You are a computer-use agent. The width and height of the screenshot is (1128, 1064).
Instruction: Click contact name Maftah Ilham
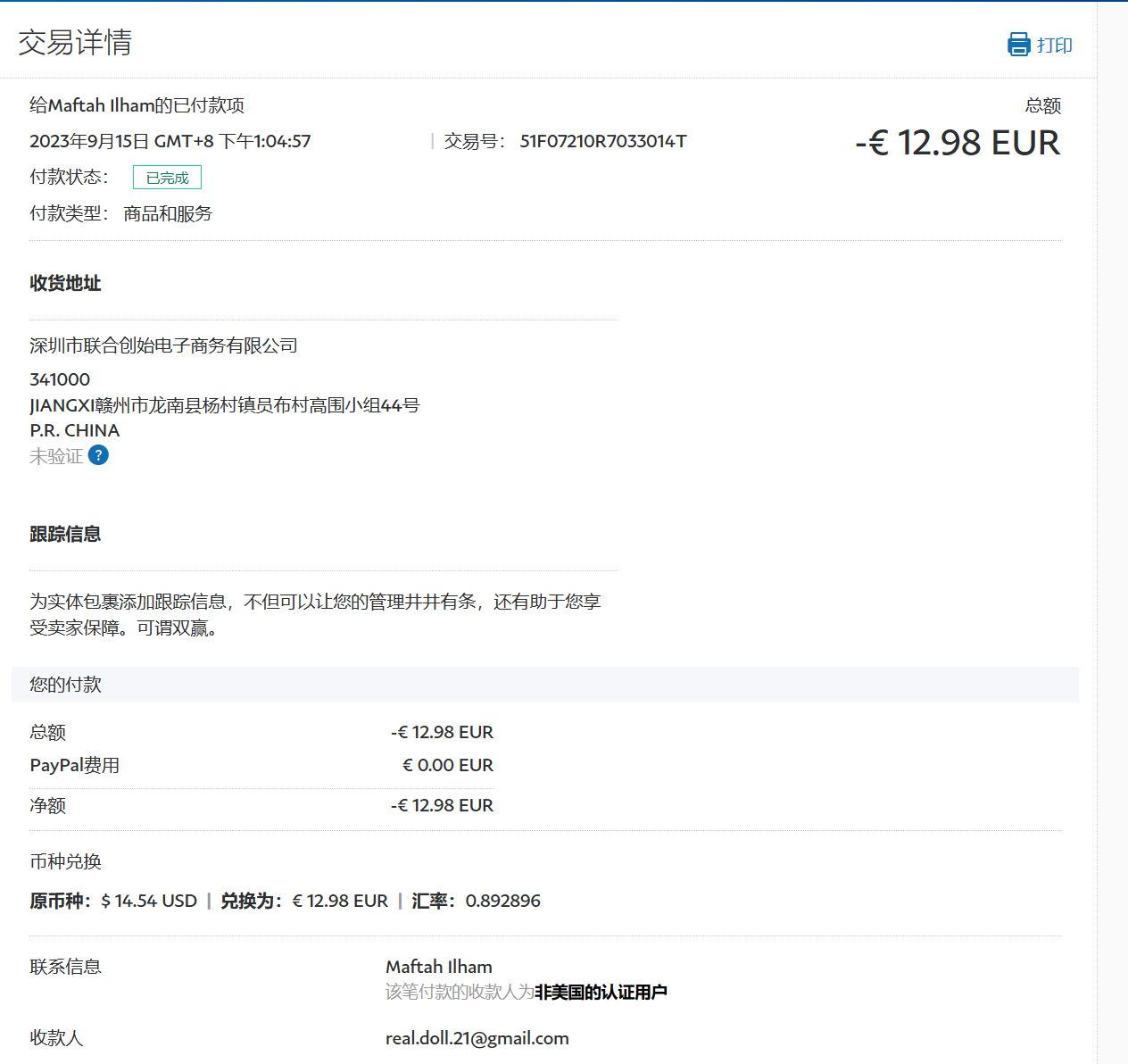pos(438,967)
